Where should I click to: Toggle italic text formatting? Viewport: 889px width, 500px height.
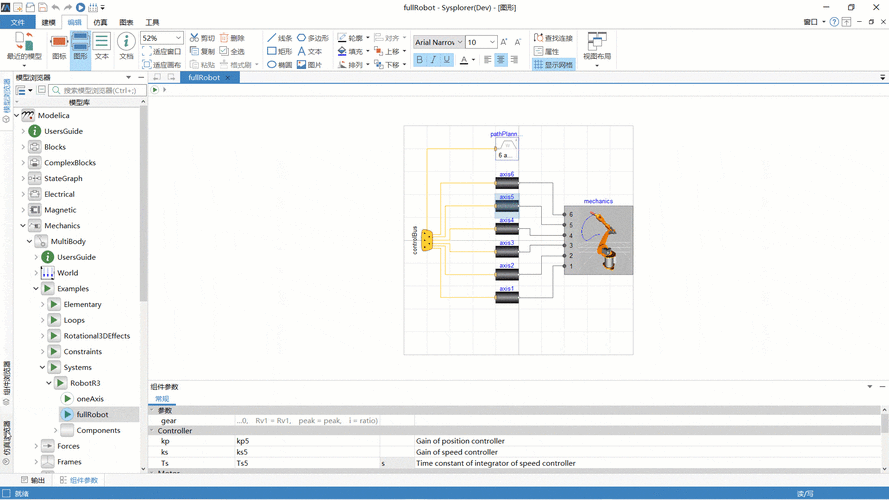[x=433, y=60]
